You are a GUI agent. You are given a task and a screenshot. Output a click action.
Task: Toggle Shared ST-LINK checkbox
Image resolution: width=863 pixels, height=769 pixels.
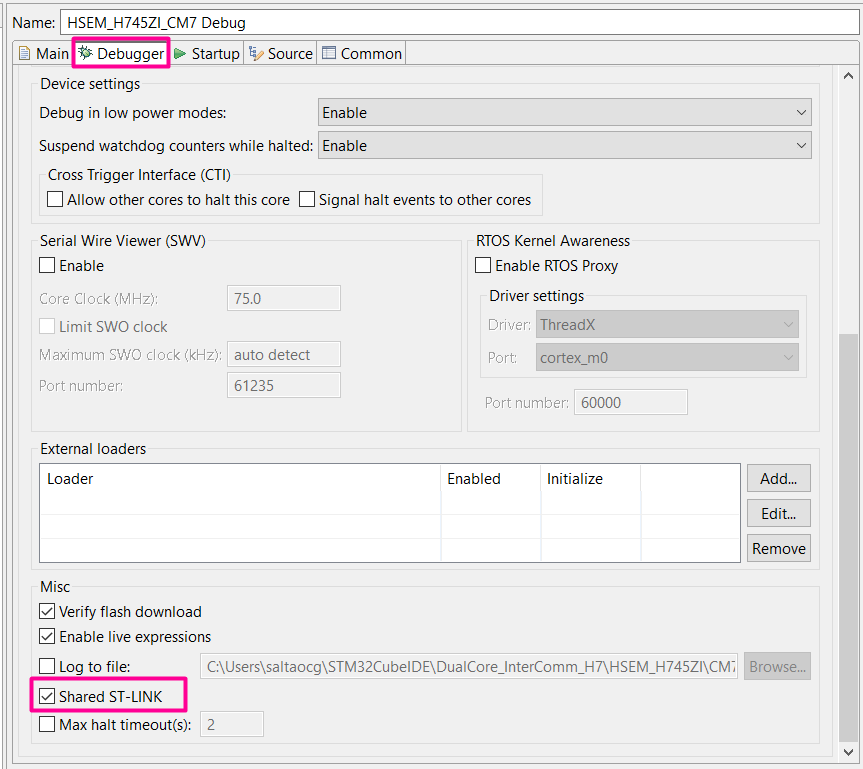(x=47, y=696)
